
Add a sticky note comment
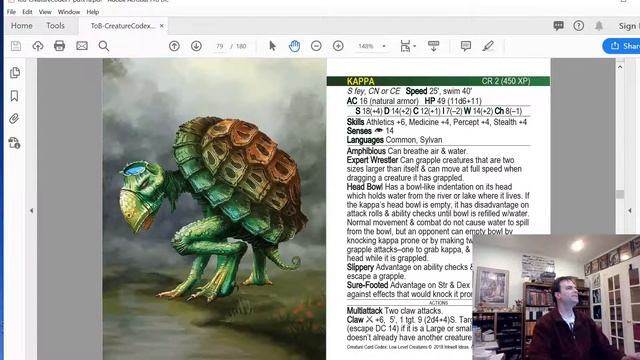pyautogui.click(x=466, y=46)
